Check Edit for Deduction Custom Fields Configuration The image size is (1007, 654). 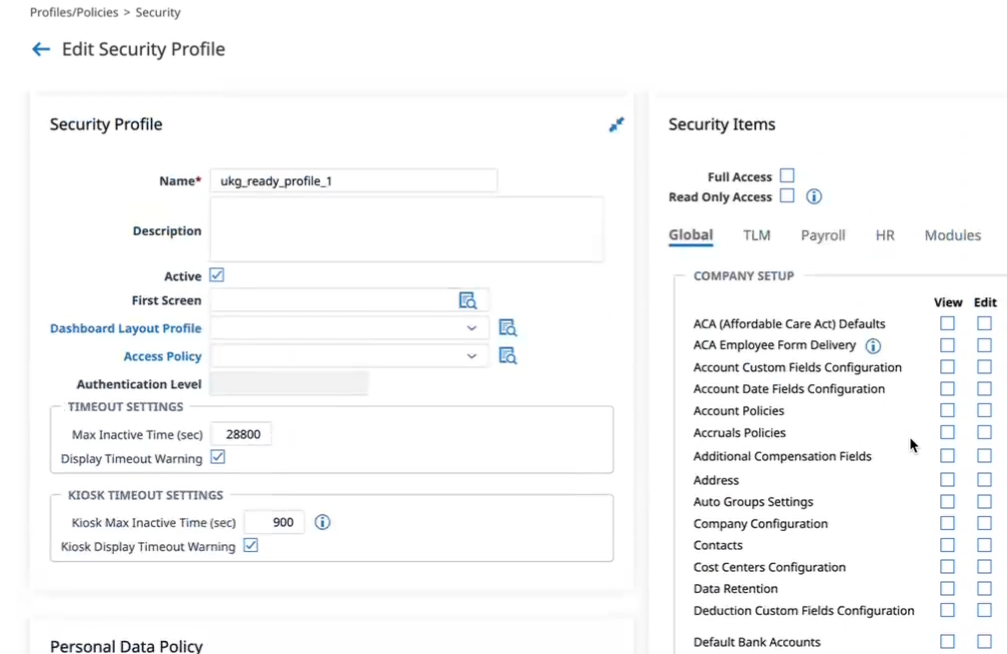click(x=985, y=610)
